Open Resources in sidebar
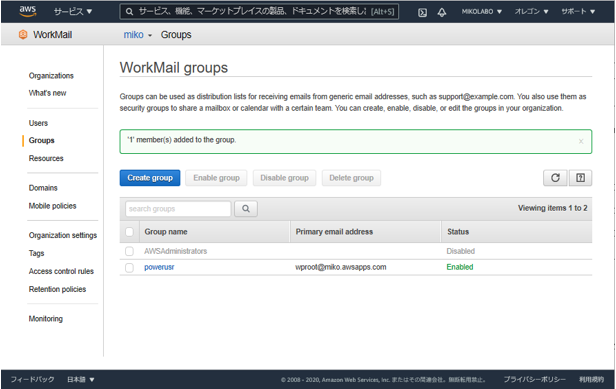The width and height of the screenshot is (616, 389). (x=46, y=158)
